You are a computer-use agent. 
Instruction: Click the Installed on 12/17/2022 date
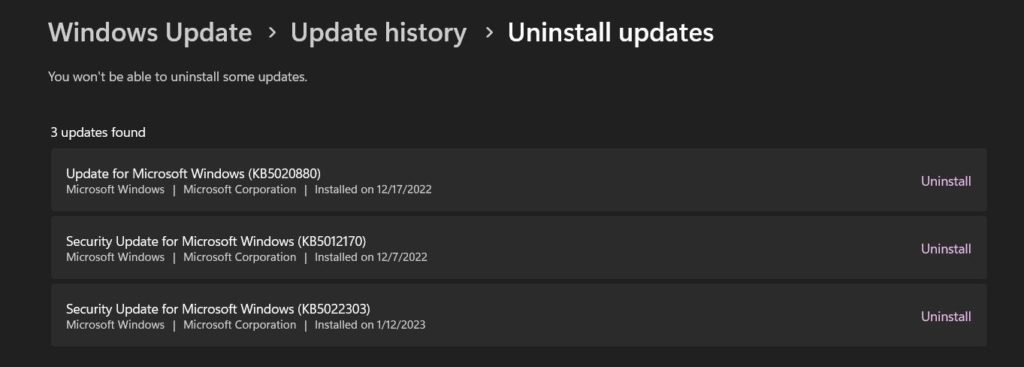point(373,190)
